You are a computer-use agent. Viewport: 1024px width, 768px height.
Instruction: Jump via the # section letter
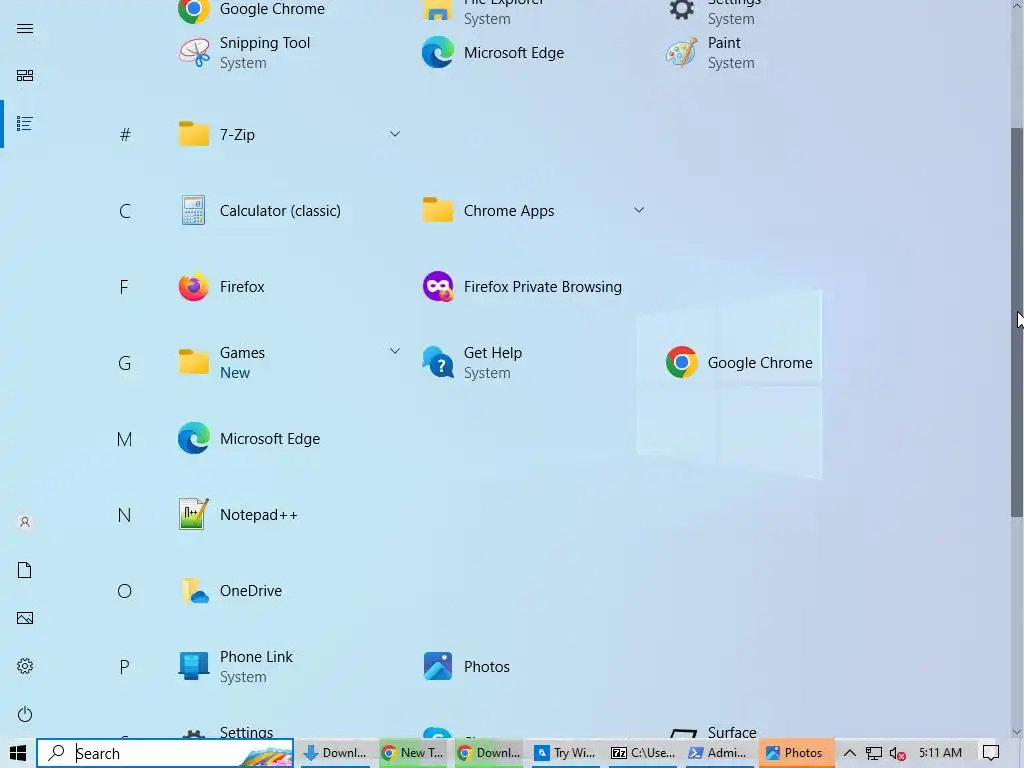[x=125, y=135]
